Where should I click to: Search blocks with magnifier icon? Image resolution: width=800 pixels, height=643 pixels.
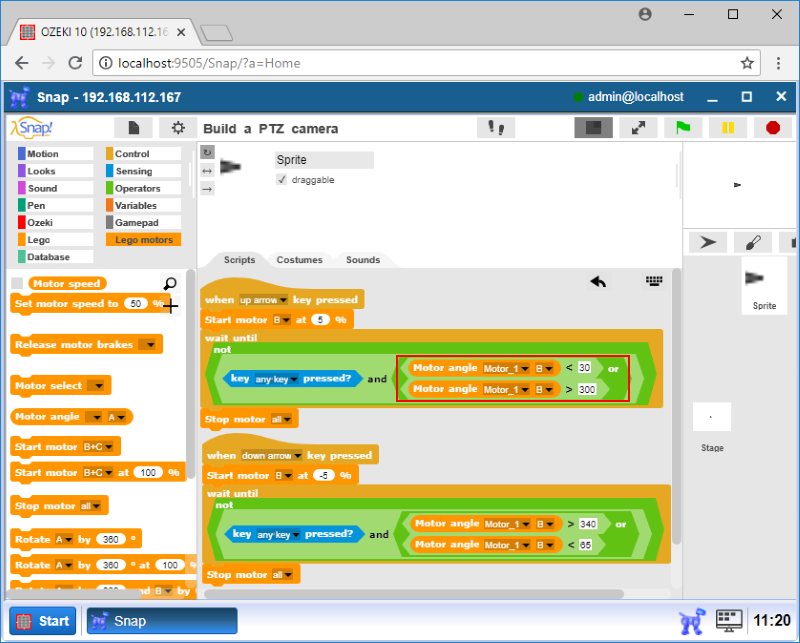(170, 283)
